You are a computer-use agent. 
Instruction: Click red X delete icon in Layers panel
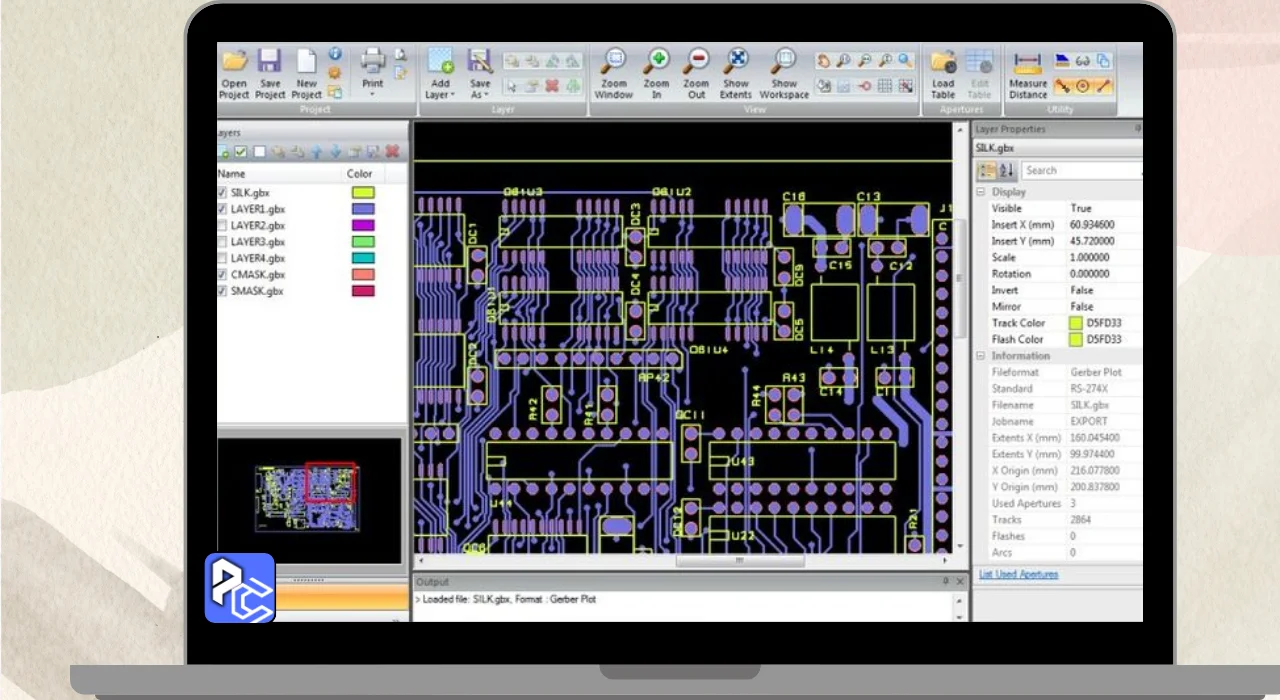click(392, 152)
